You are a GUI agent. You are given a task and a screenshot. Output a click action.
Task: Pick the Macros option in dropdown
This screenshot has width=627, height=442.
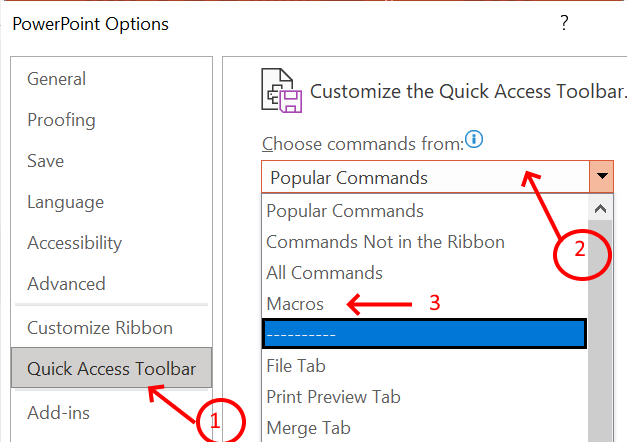294,303
